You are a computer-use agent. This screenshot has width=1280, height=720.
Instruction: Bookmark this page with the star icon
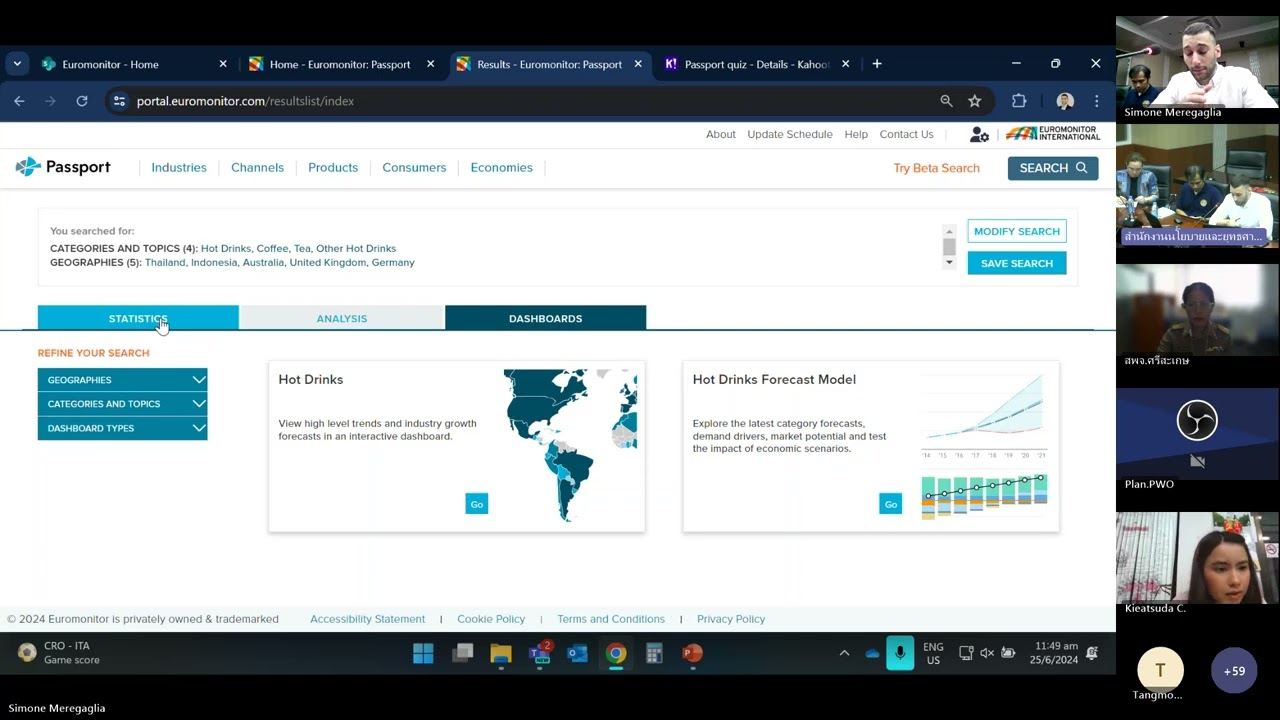(x=974, y=101)
